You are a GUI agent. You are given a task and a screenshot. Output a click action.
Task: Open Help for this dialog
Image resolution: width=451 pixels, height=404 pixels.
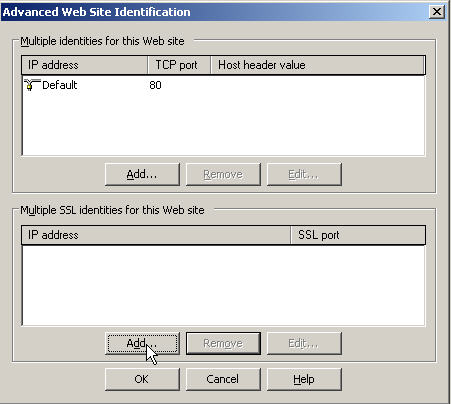point(304,379)
